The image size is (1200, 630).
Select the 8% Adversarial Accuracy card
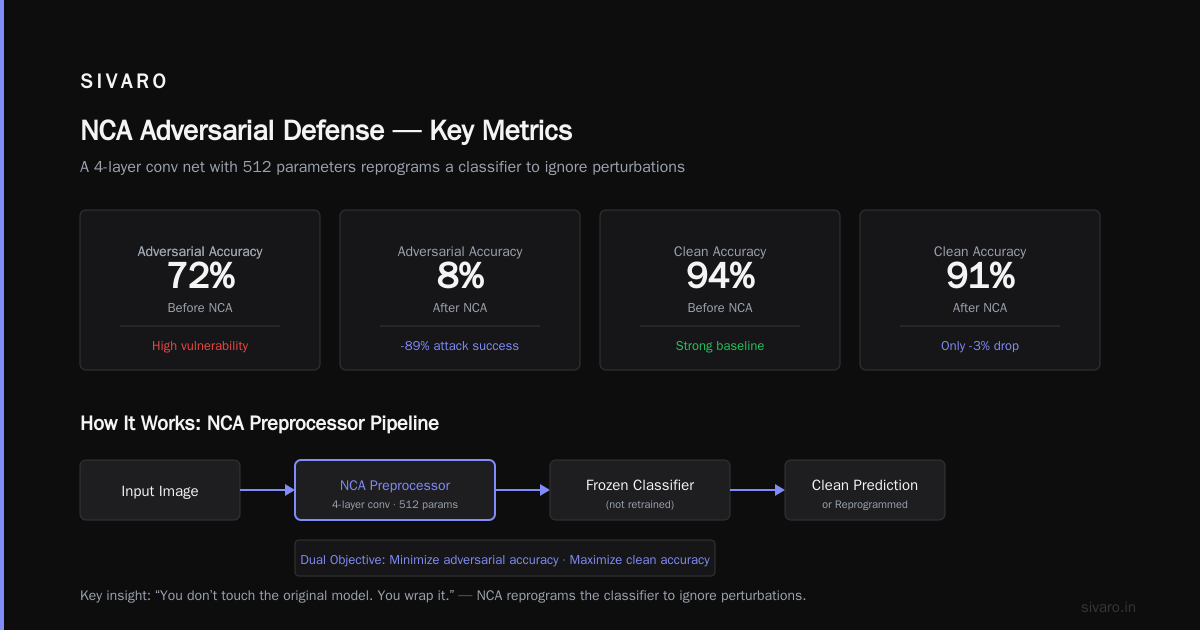click(460, 290)
